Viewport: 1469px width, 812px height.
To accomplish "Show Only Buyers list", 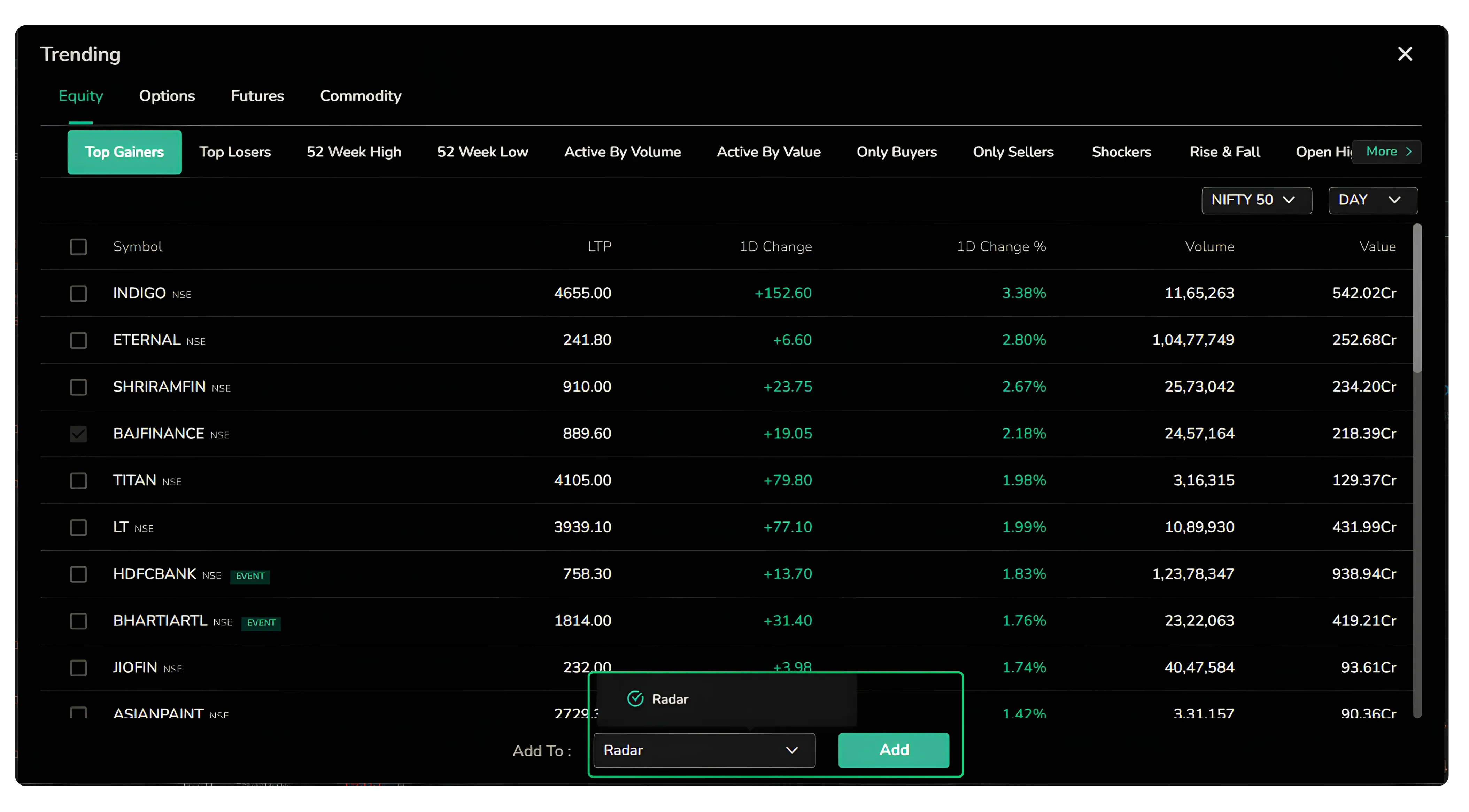I will (x=896, y=152).
